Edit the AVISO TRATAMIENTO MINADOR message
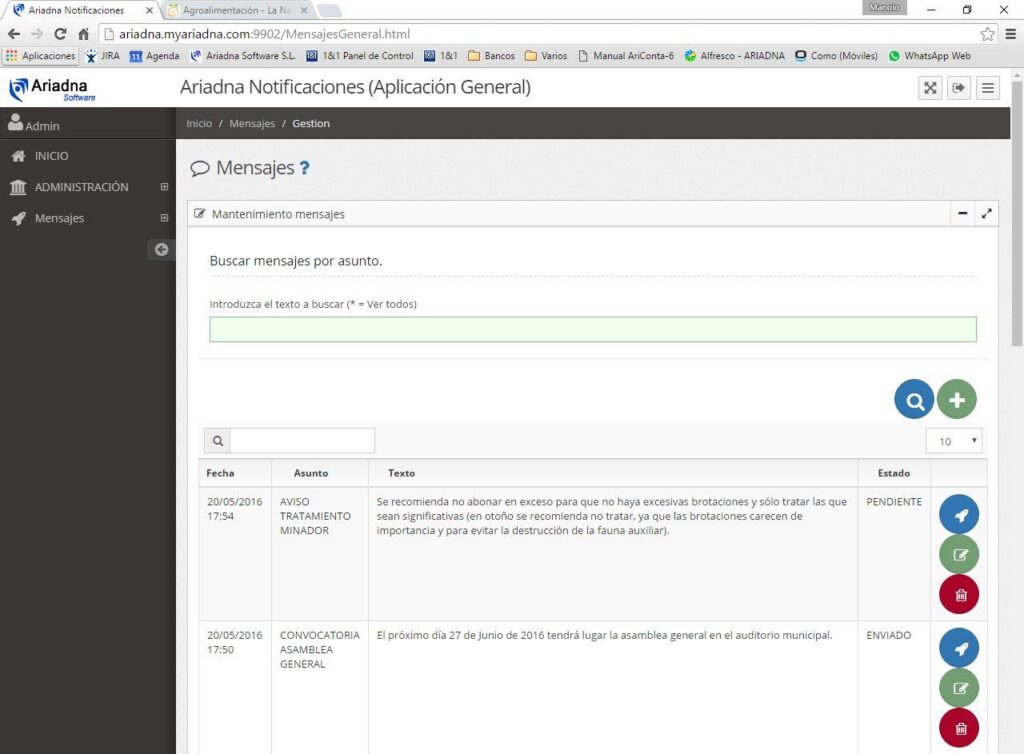This screenshot has width=1024, height=754. (958, 554)
